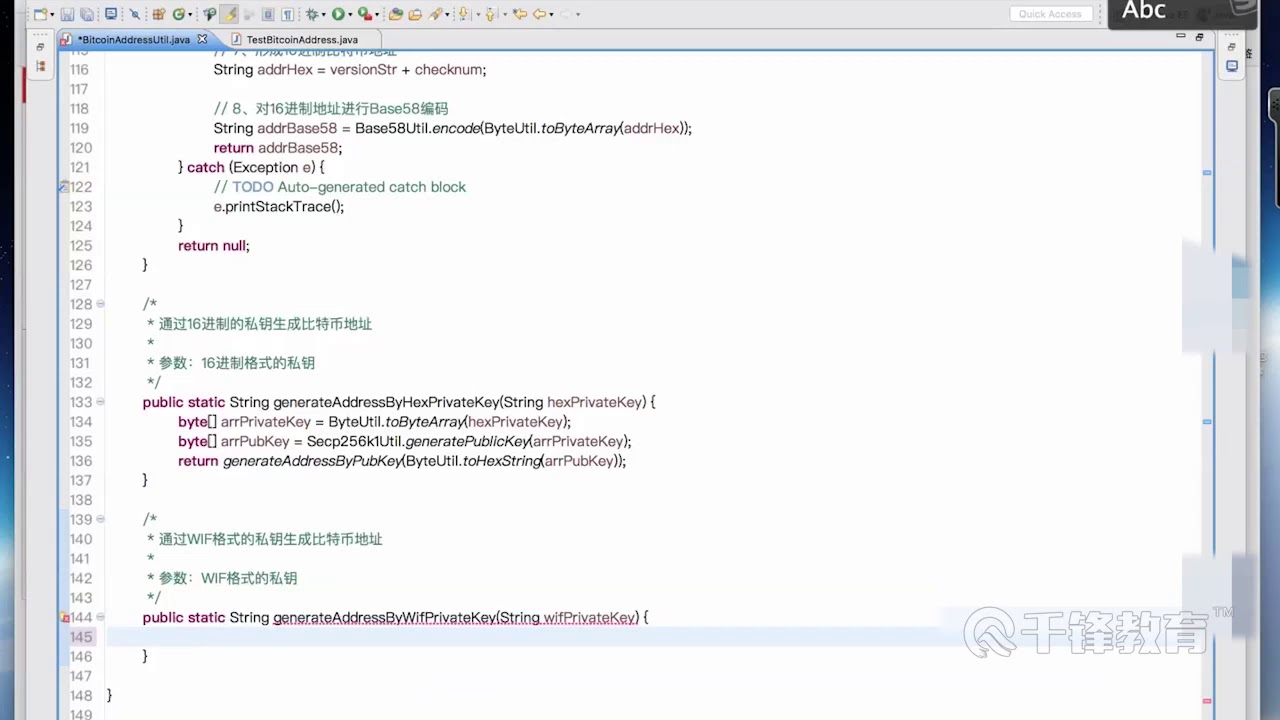Maximize the editor area
This screenshot has width=1280, height=720.
point(1199,37)
